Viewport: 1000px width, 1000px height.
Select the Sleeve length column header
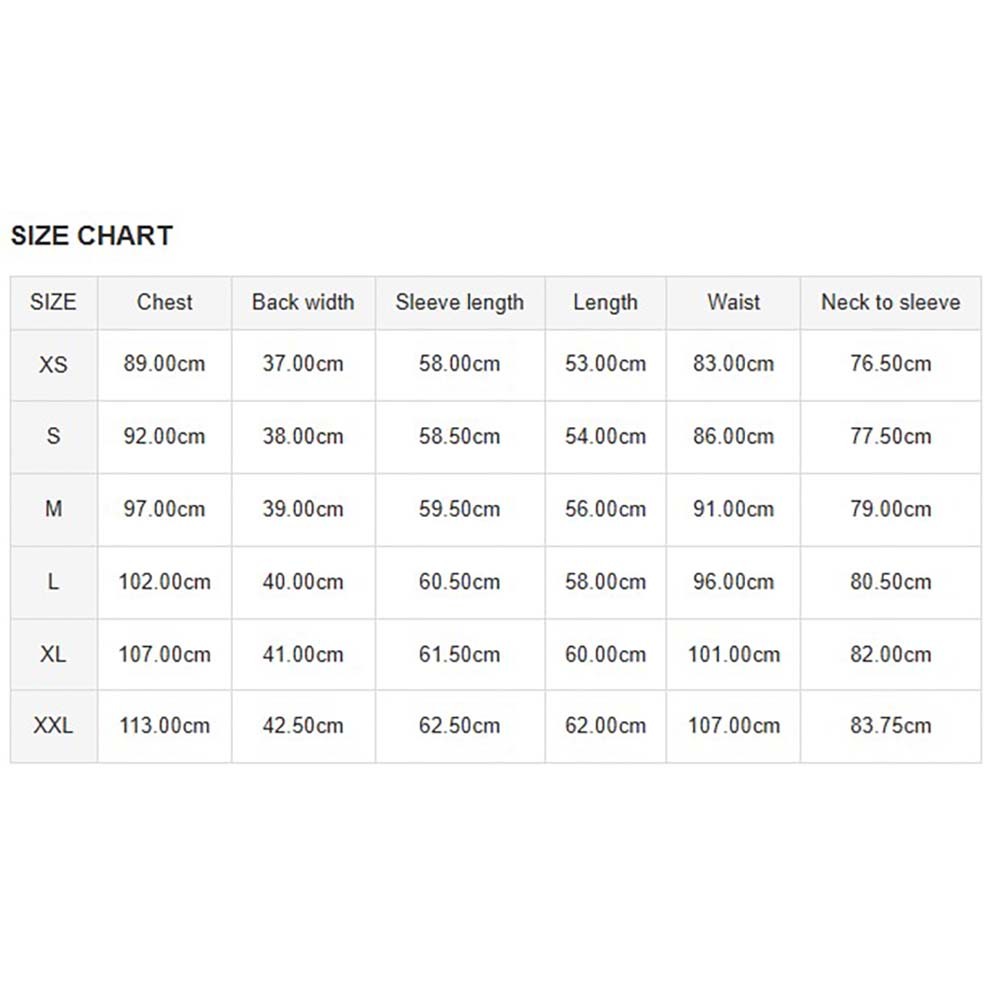(x=459, y=302)
